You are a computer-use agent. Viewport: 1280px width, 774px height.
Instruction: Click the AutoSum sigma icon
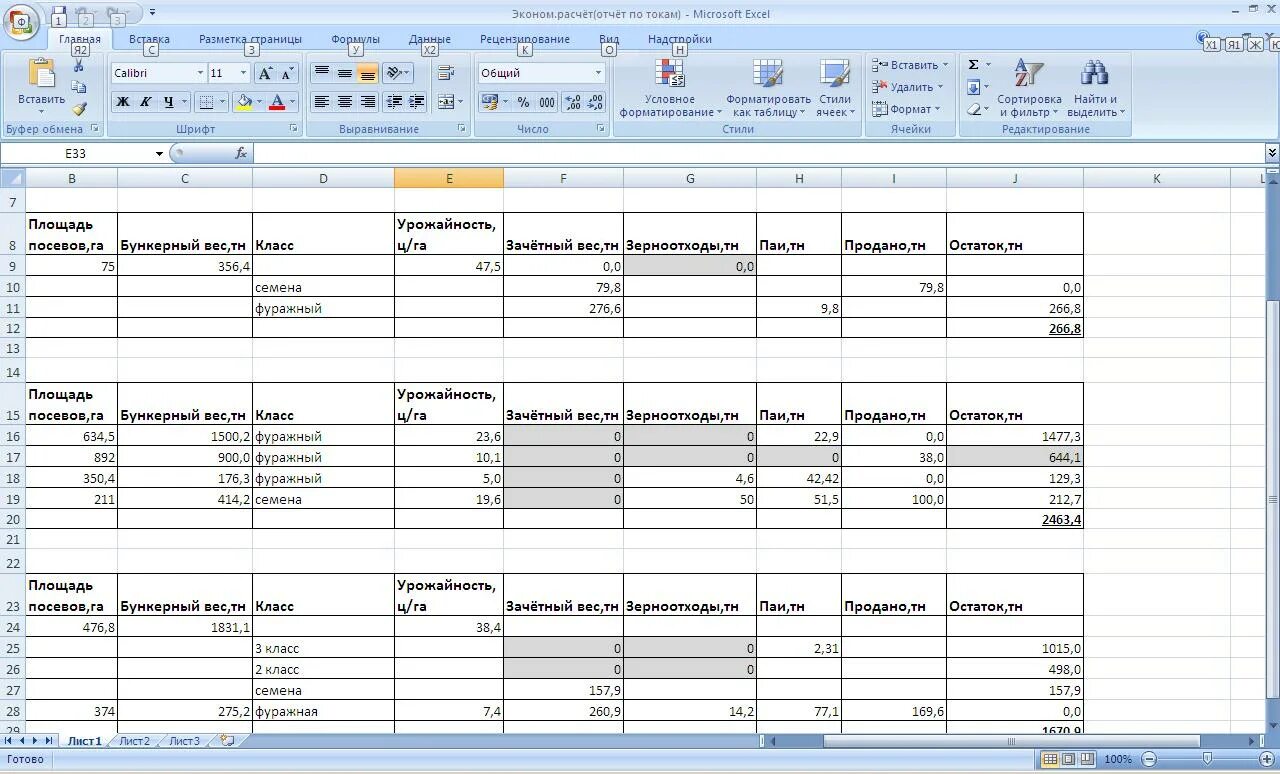[973, 65]
